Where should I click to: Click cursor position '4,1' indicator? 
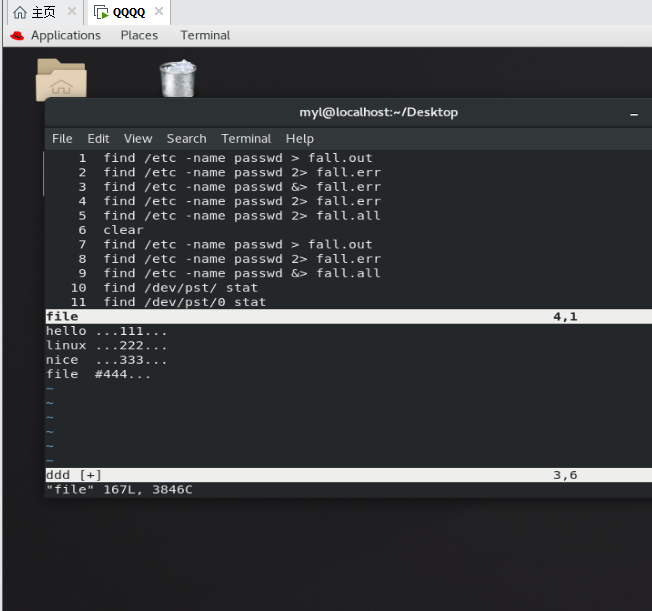(565, 317)
